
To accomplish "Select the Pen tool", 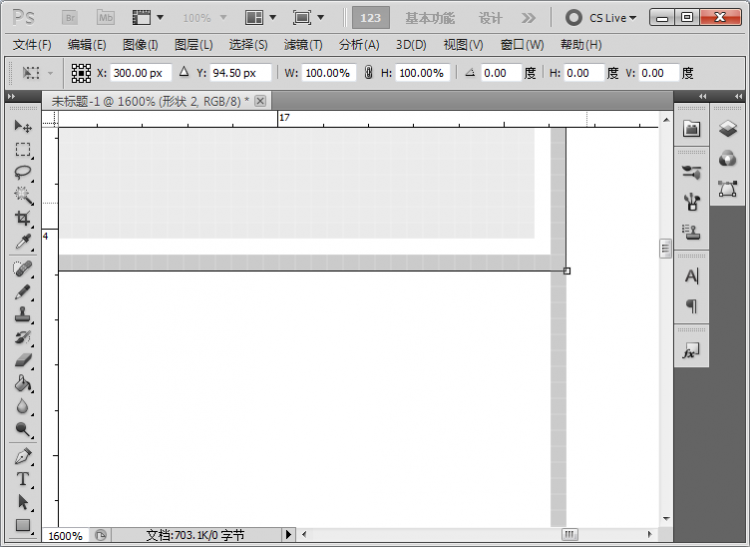I will (22, 457).
